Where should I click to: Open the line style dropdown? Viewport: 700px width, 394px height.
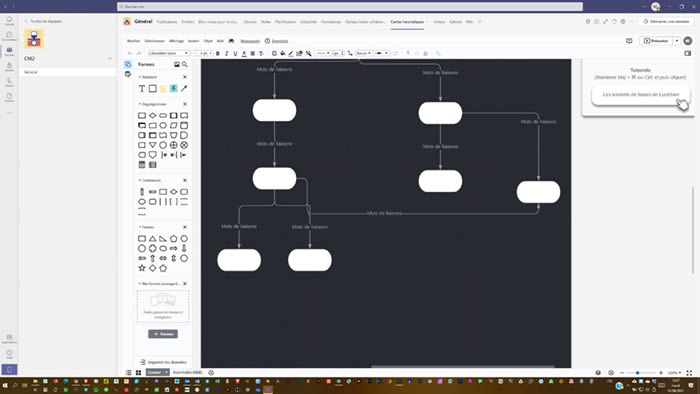point(323,54)
